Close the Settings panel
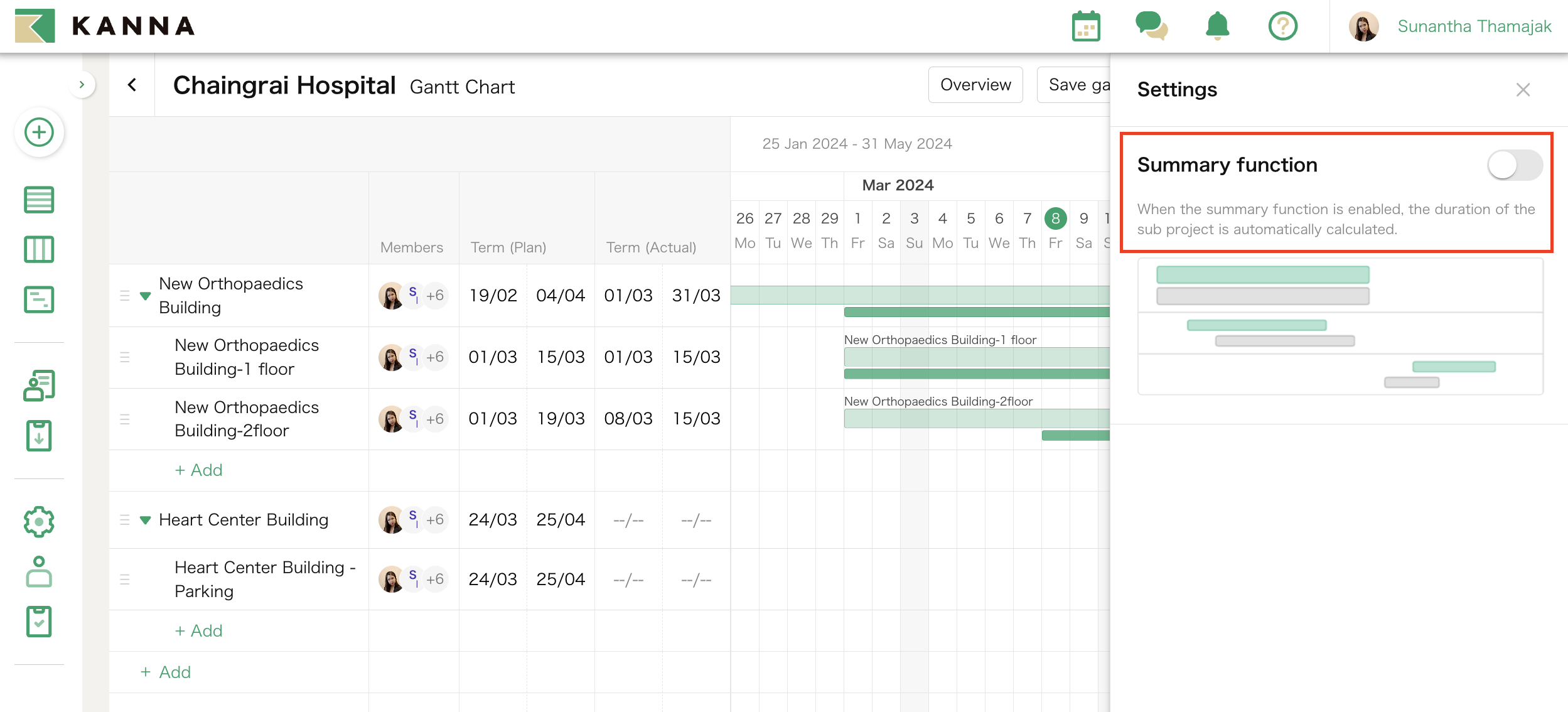The height and width of the screenshot is (712, 1568). coord(1522,90)
